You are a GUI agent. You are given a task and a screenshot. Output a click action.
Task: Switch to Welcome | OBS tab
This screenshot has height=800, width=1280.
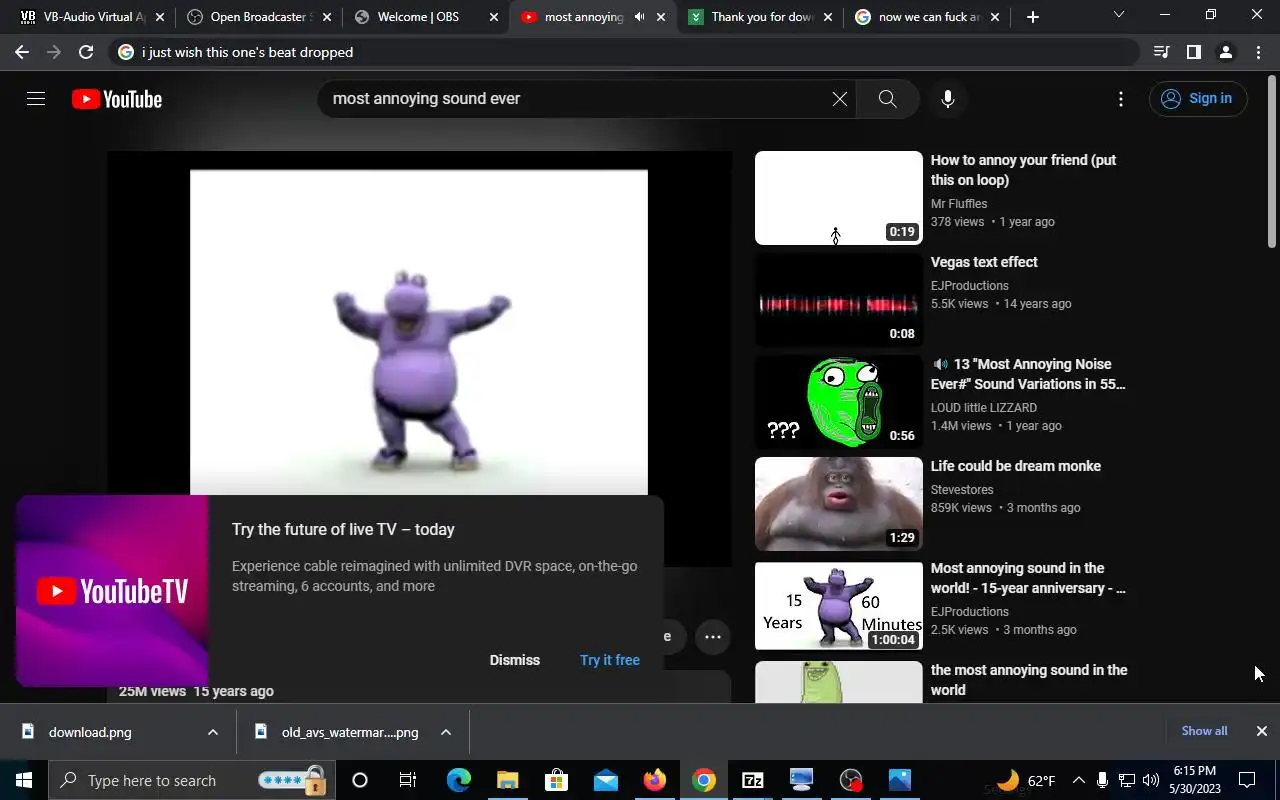click(x=425, y=17)
